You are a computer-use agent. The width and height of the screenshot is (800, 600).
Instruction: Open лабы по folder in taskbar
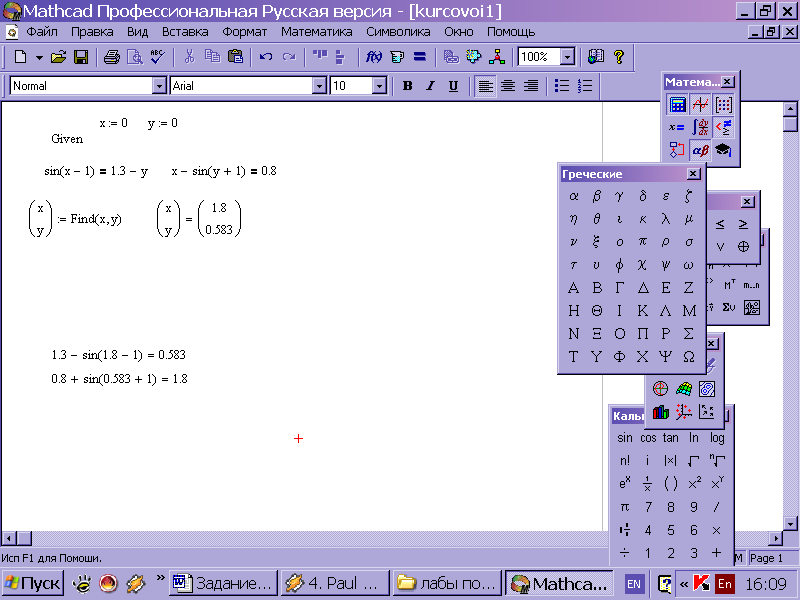[447, 583]
